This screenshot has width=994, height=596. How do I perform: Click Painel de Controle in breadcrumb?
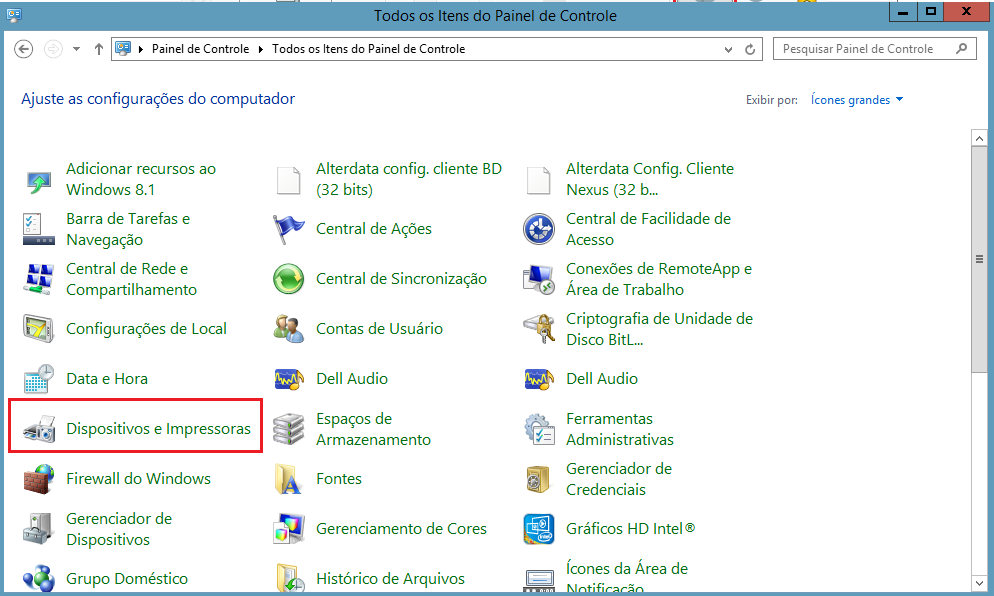coord(200,49)
